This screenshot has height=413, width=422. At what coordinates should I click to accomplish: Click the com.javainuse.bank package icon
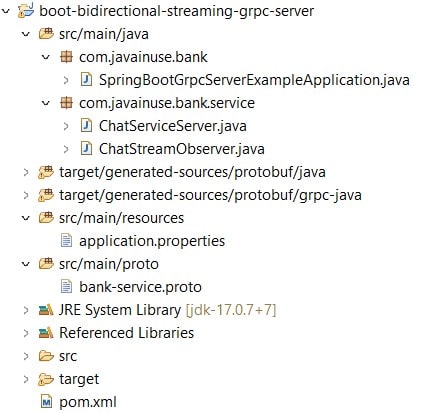point(66,57)
